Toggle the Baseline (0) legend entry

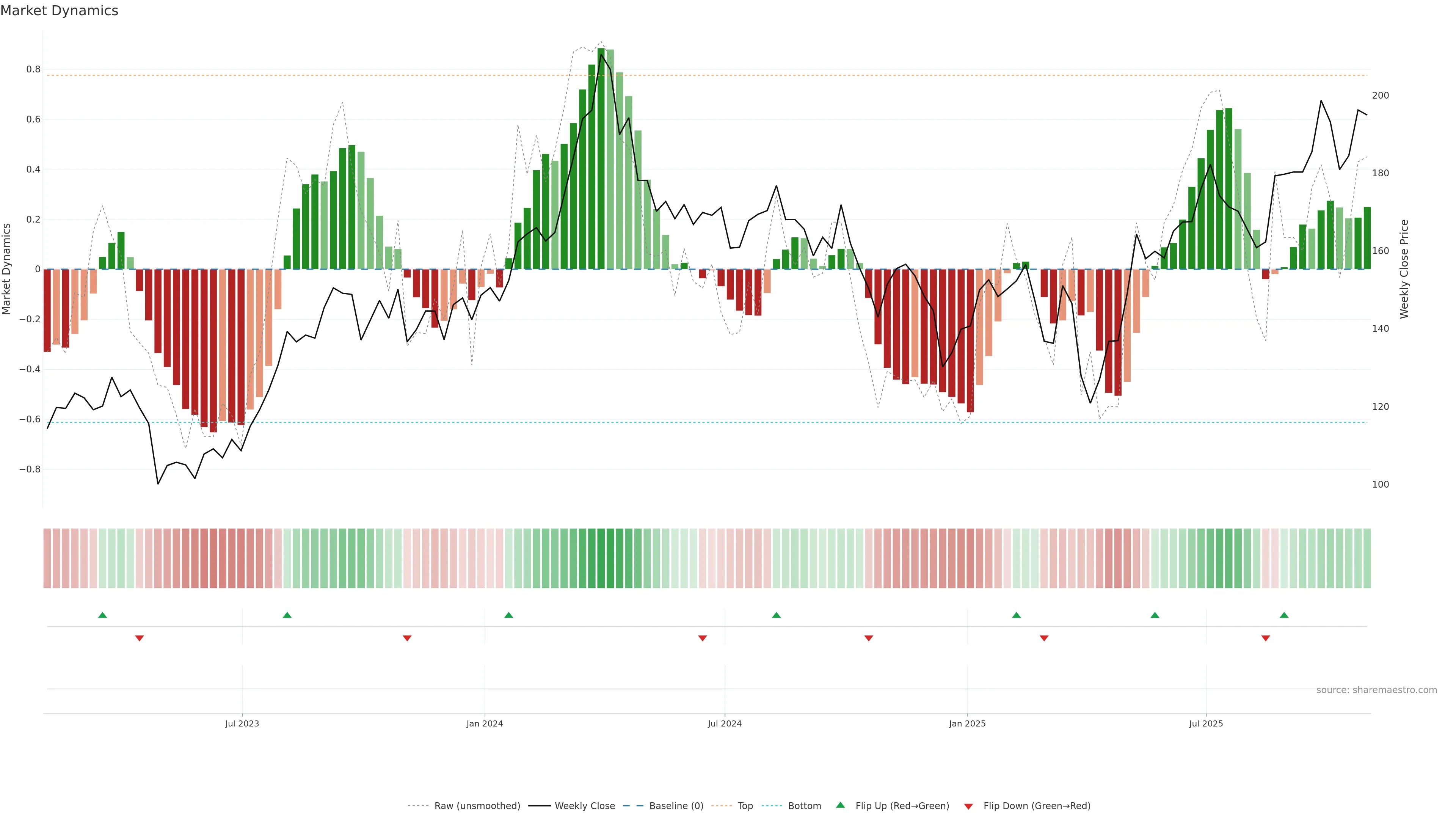676,806
